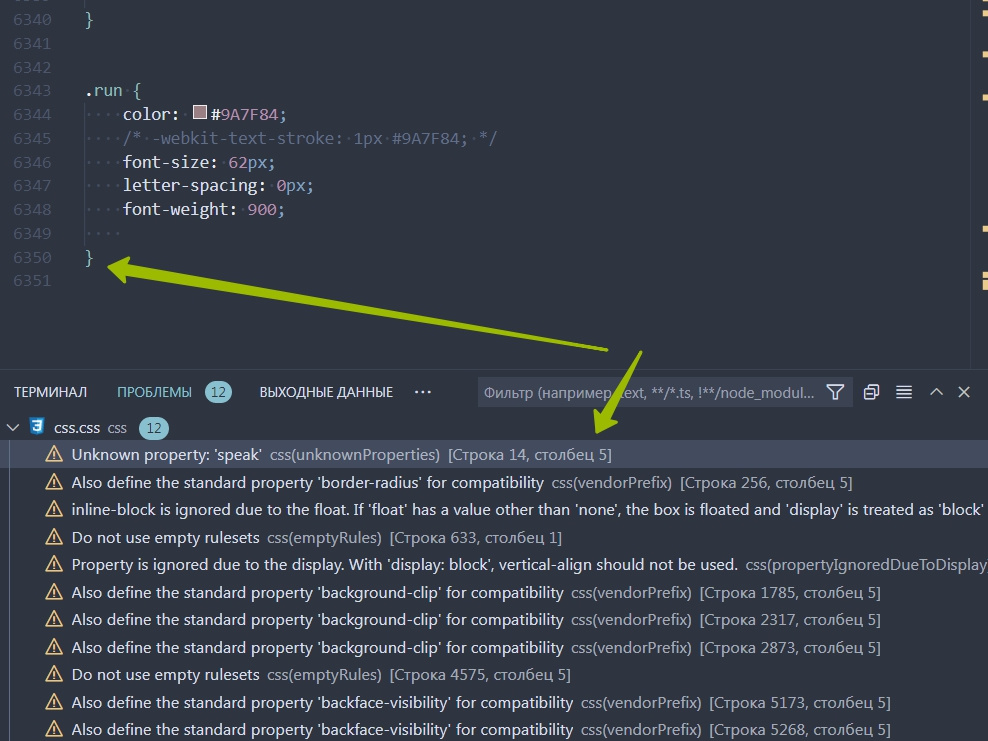Show more panel tabs via ellipsis
The image size is (988, 741).
click(x=423, y=392)
